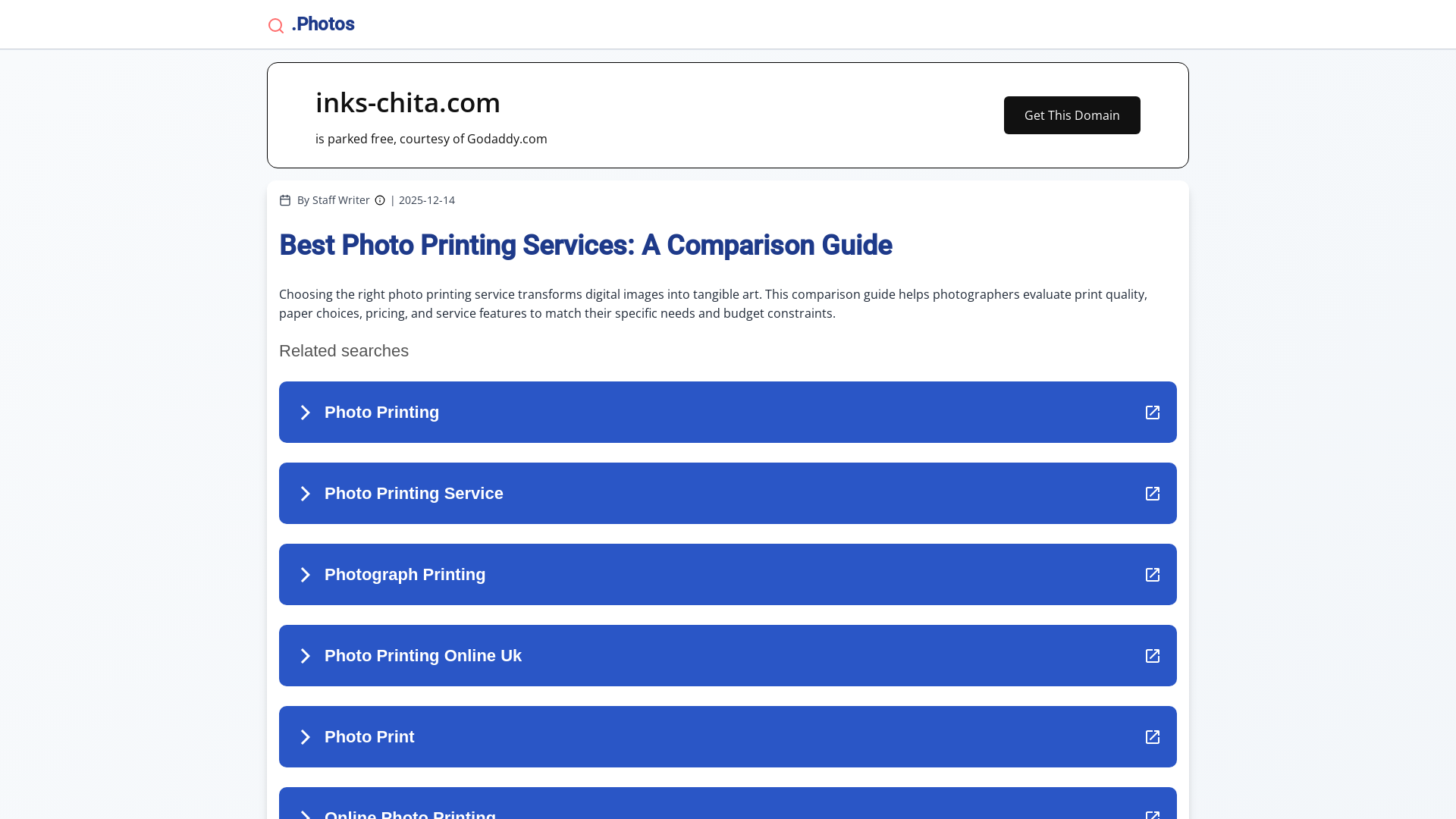Click external link icon on Photo Print row

1152,737
